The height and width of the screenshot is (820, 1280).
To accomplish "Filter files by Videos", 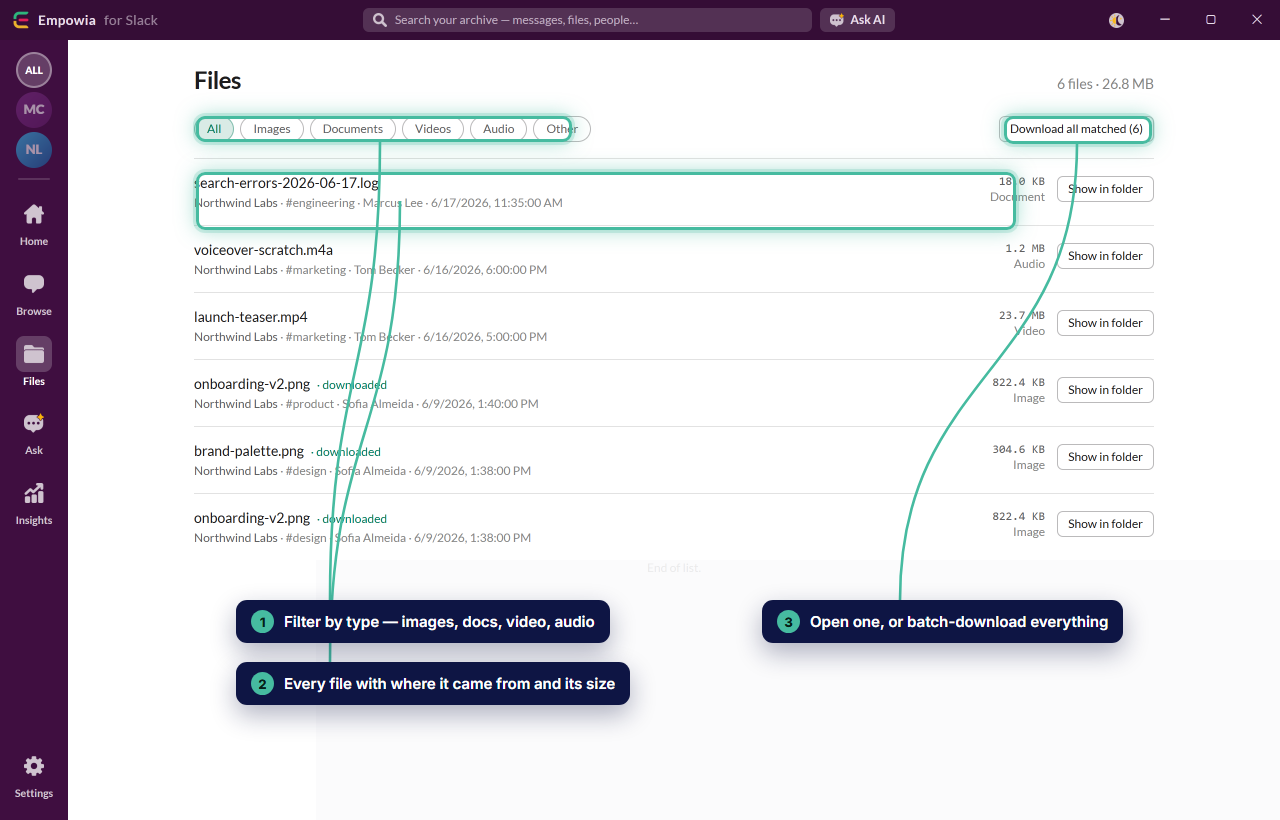I will coord(433,129).
